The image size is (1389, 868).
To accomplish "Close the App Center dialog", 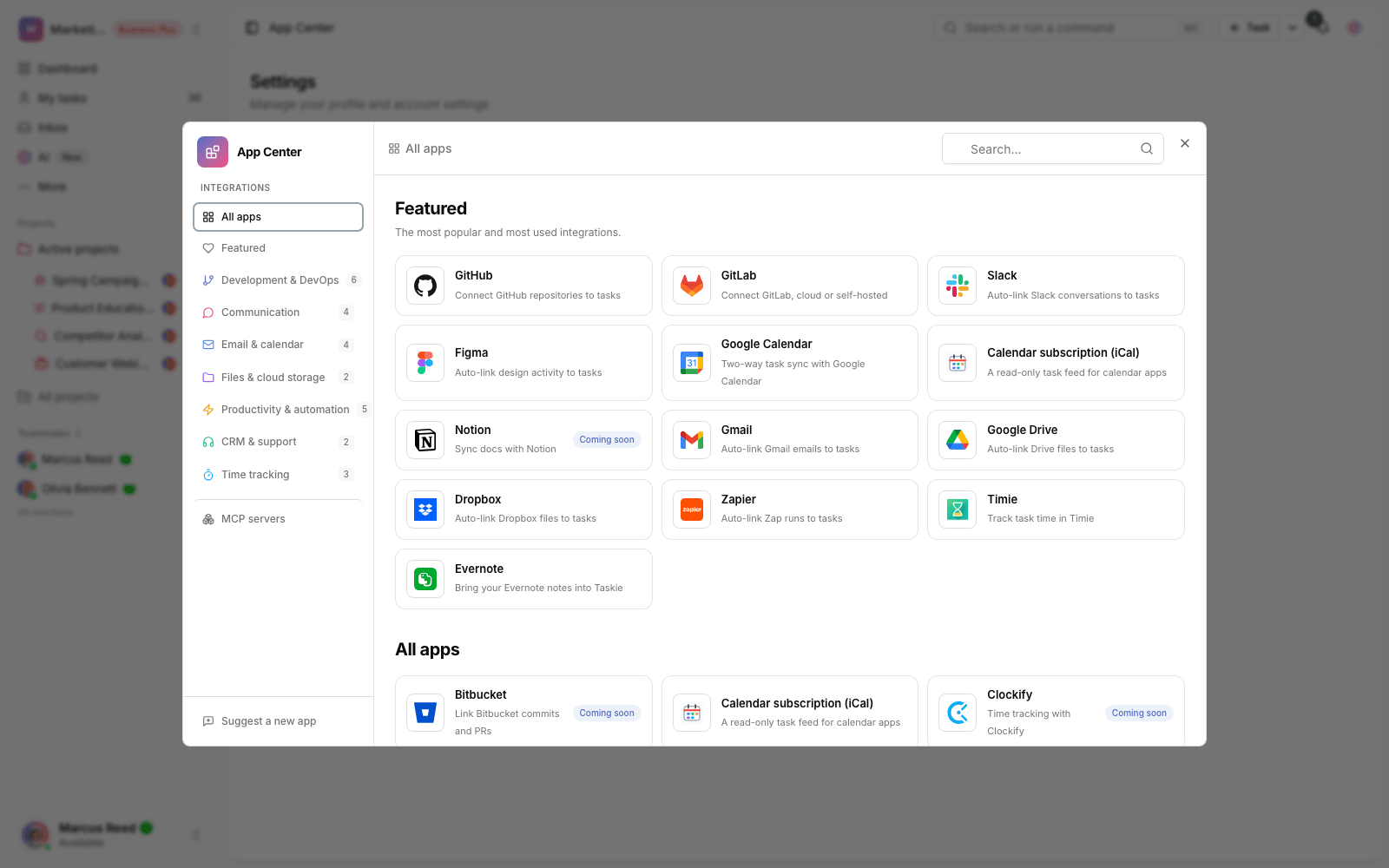I will tap(1185, 143).
